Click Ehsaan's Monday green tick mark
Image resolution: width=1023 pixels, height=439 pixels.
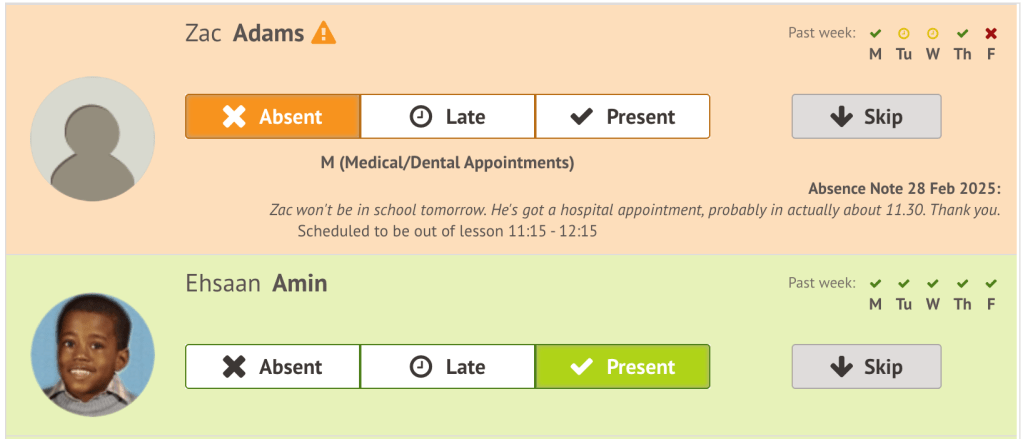(x=875, y=283)
